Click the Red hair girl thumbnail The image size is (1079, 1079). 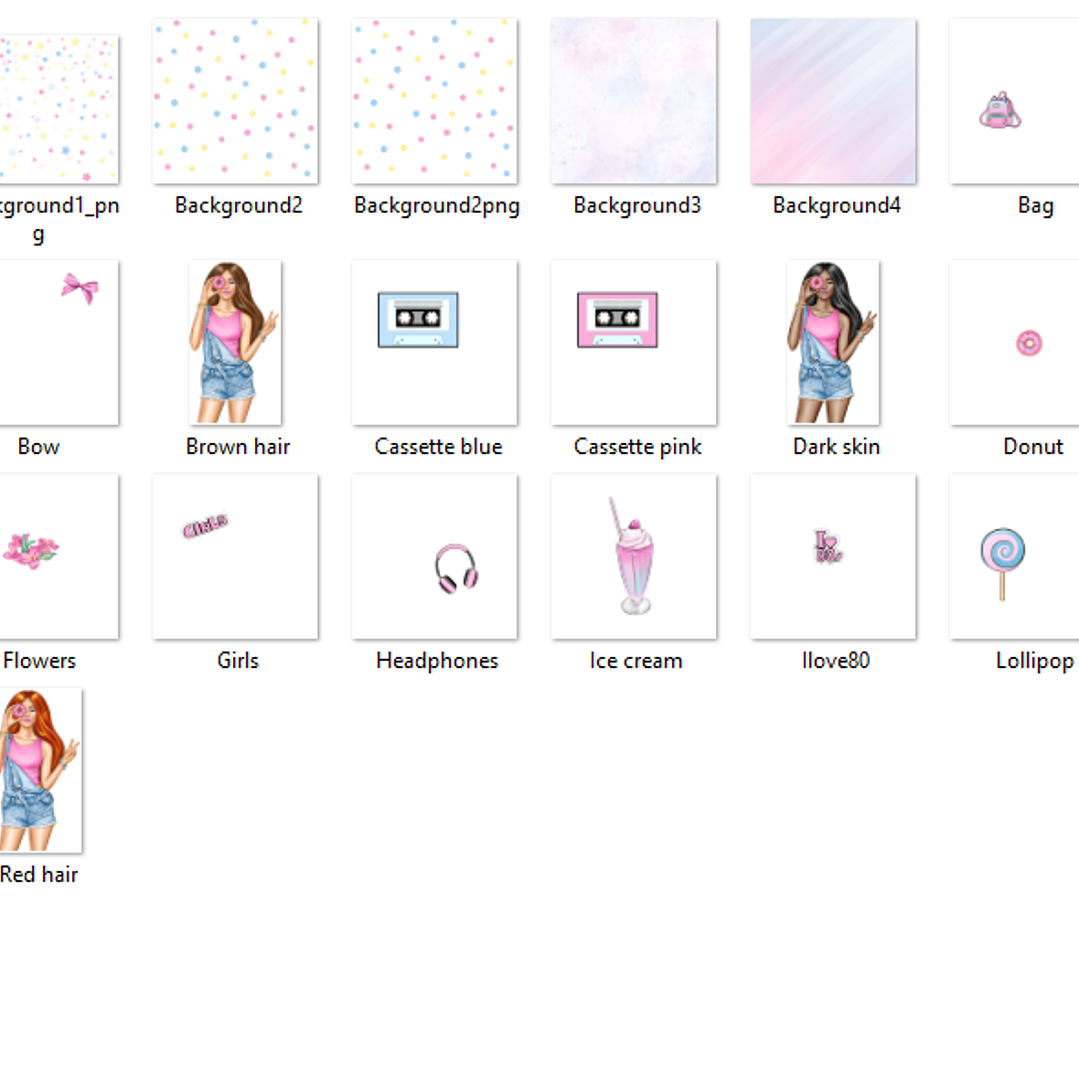[x=40, y=769]
